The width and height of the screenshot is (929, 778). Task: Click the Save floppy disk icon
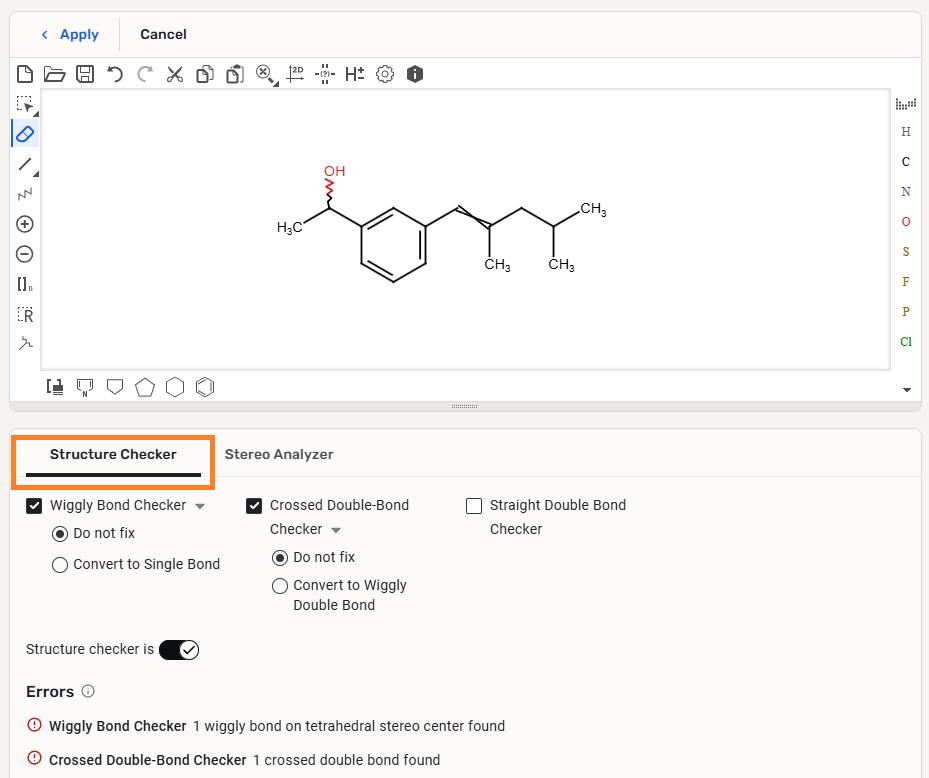coord(85,74)
